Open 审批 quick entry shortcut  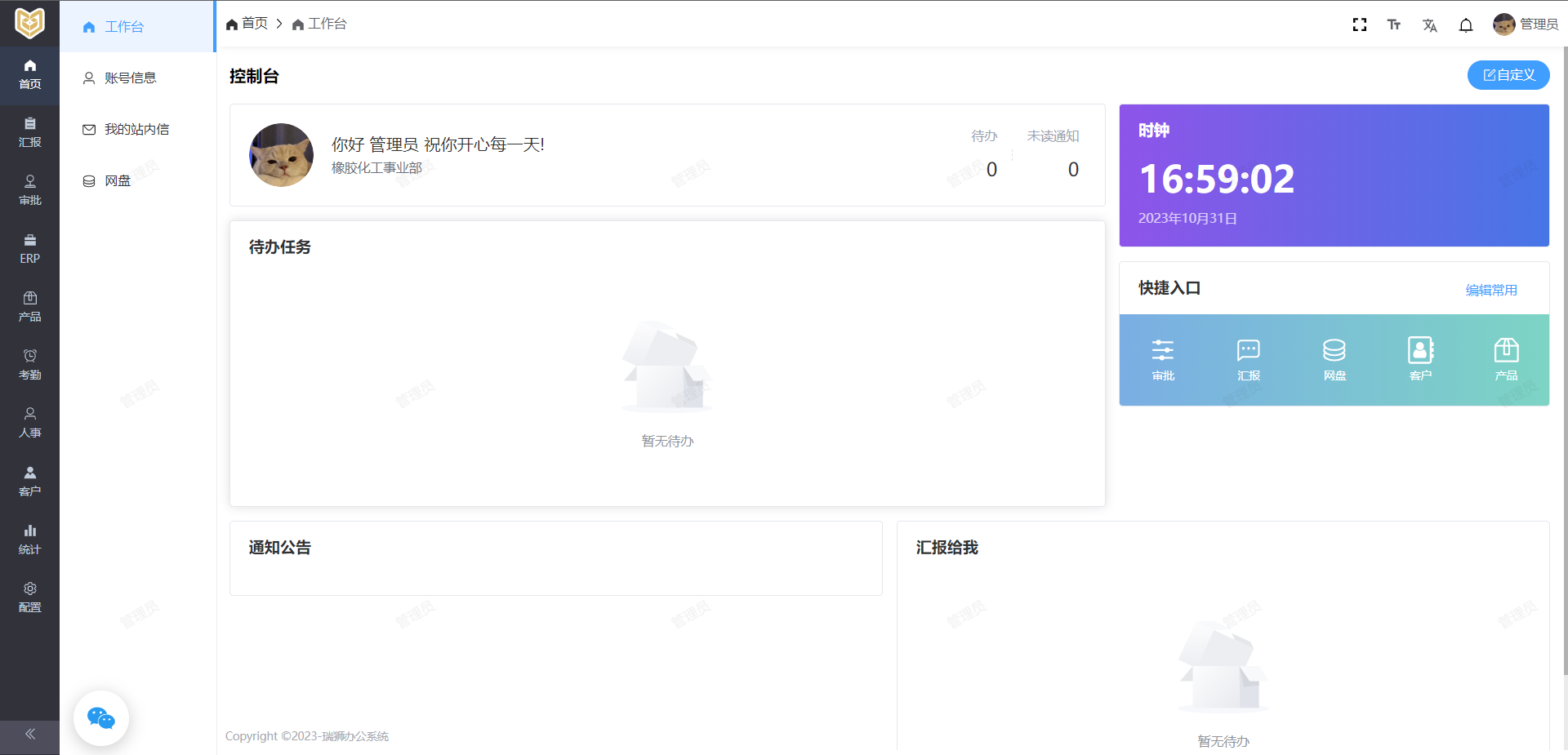click(1163, 359)
